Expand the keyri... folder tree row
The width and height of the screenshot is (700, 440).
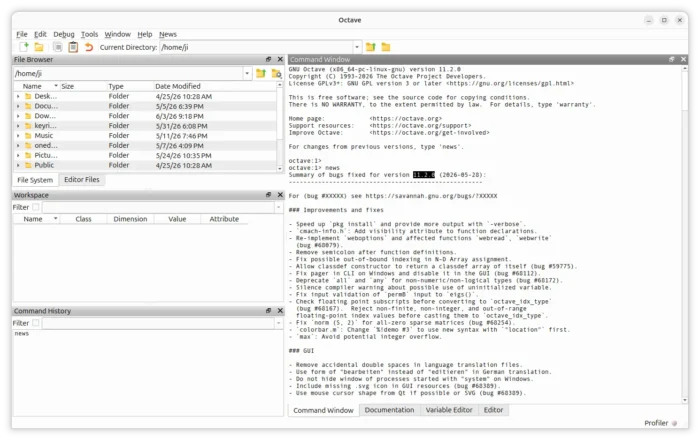[x=18, y=126]
